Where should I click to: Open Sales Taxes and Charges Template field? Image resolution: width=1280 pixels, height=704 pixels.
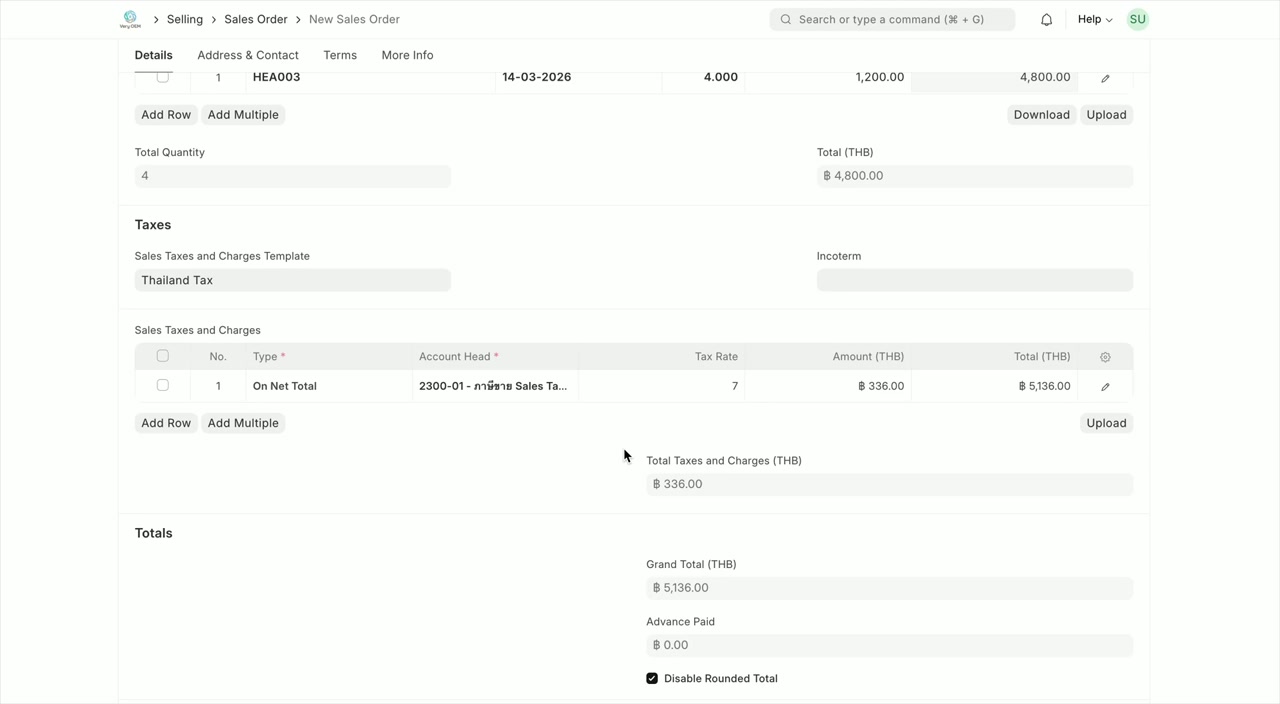pos(292,280)
